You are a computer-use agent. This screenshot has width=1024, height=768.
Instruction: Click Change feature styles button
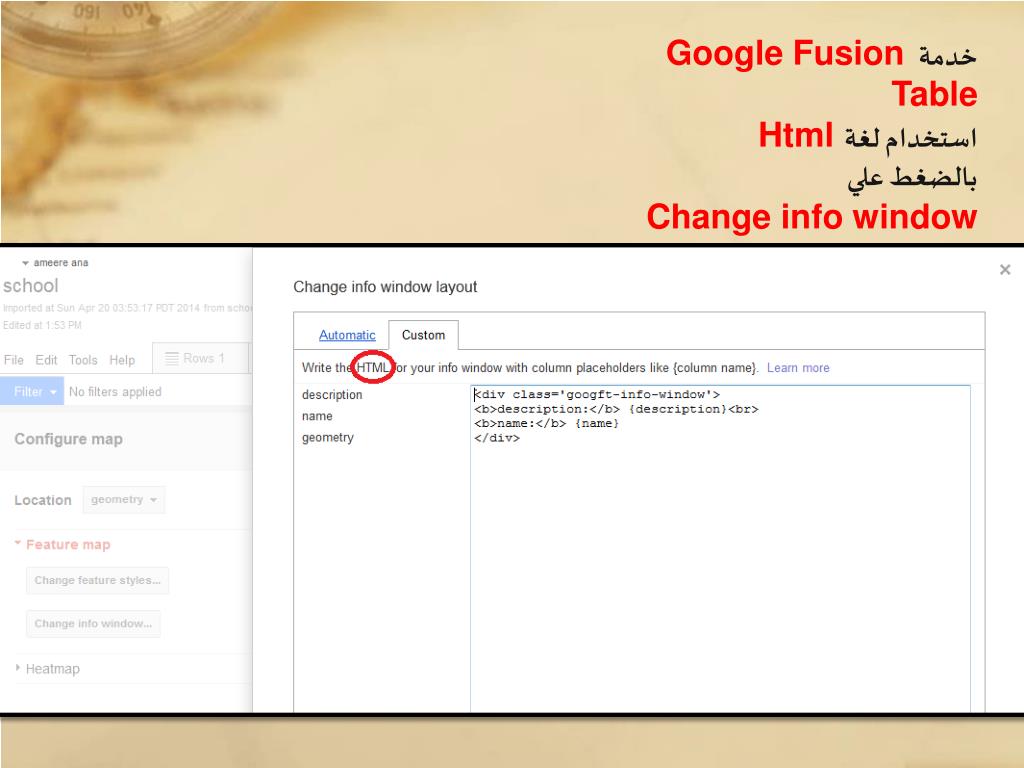tap(97, 580)
